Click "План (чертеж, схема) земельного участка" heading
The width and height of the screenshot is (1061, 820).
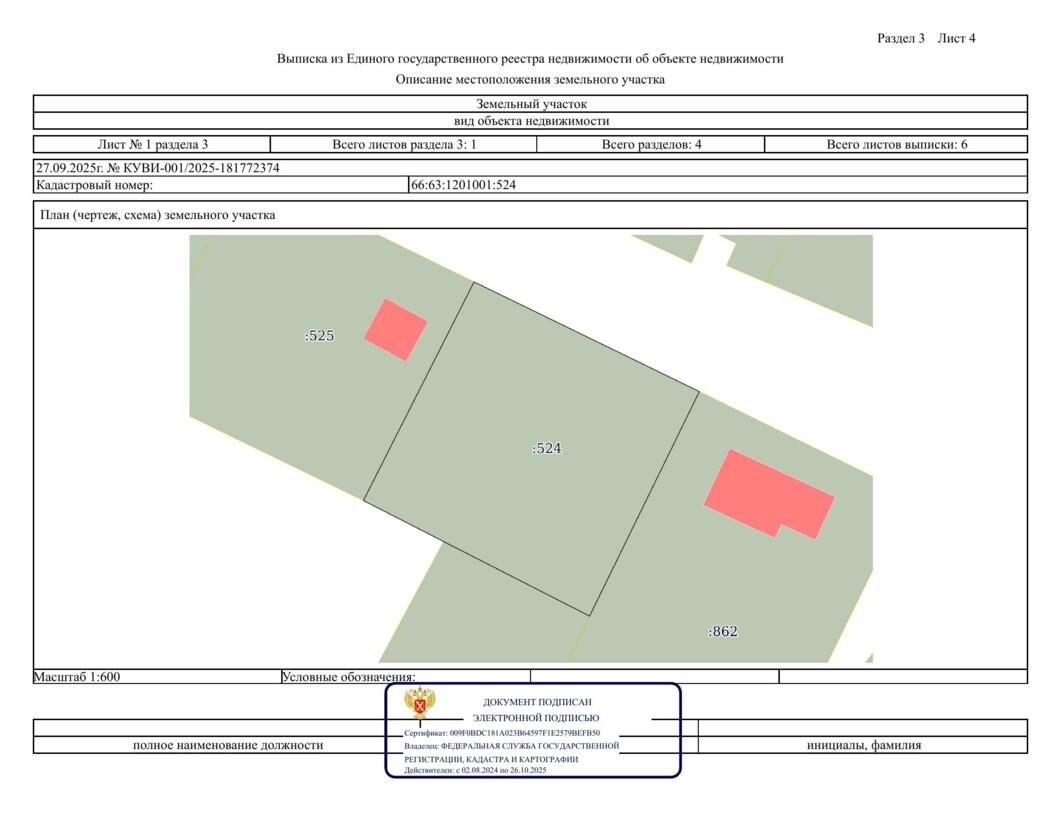click(157, 215)
